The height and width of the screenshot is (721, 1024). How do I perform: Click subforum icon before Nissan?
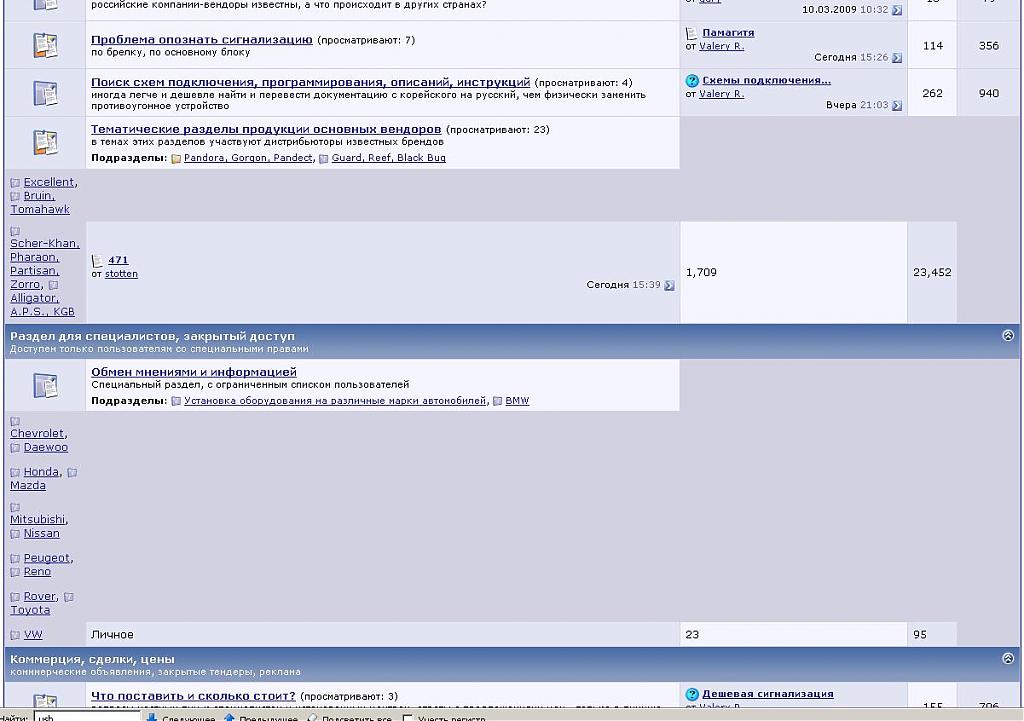pyautogui.click(x=15, y=534)
